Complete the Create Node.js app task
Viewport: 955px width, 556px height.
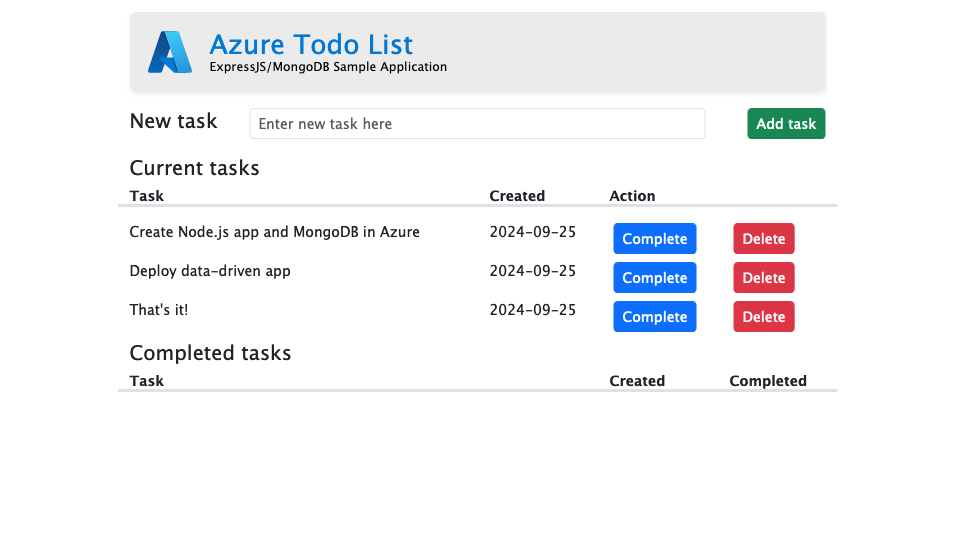655,239
